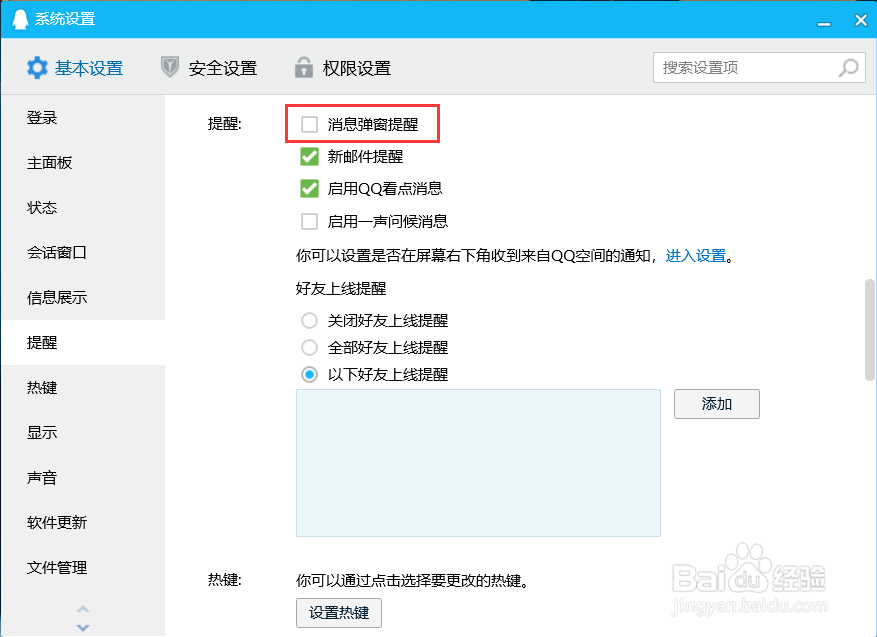Click the down chevron below 文件管理

(x=83, y=627)
